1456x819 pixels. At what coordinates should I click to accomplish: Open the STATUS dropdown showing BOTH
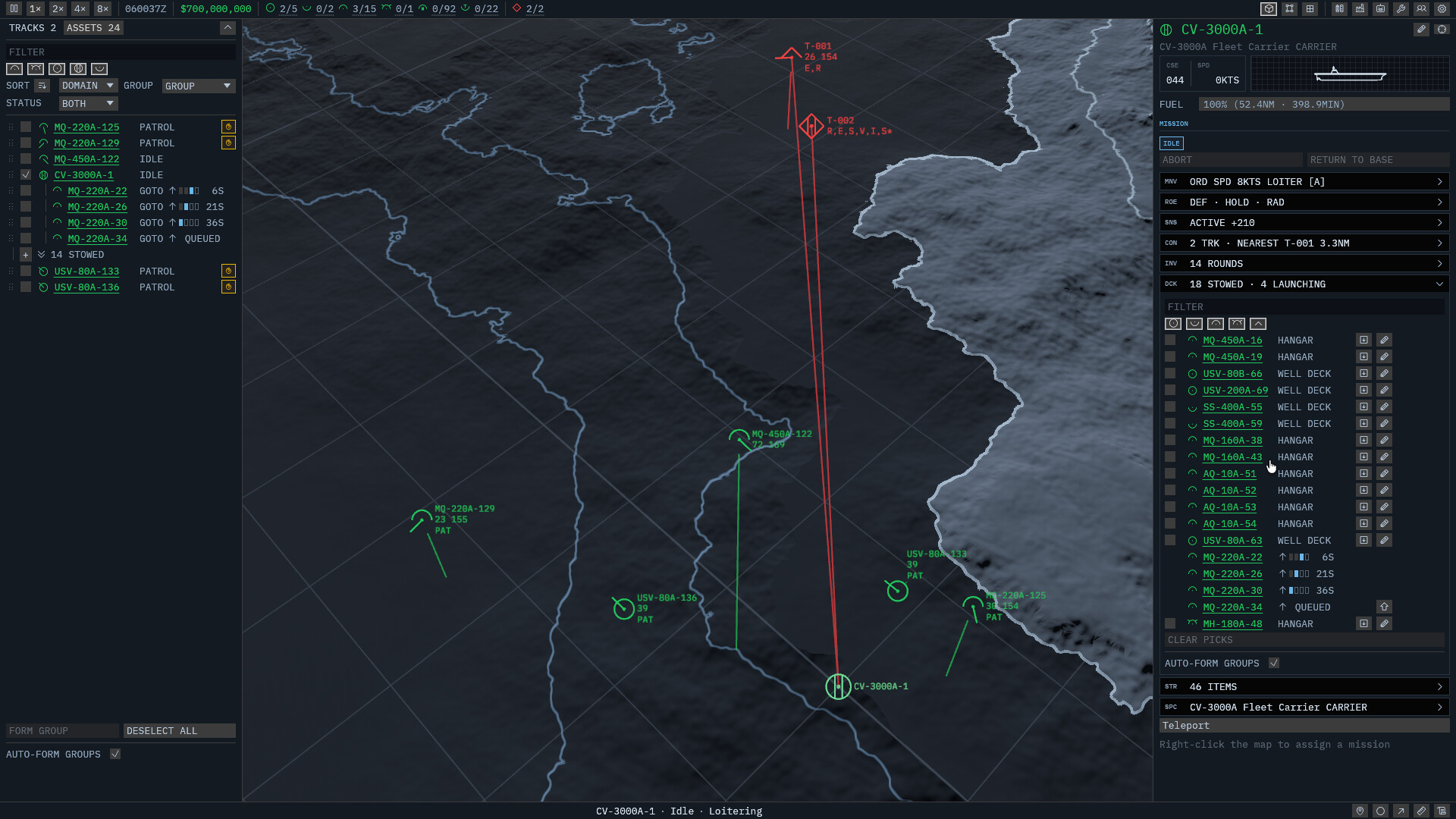coord(88,103)
